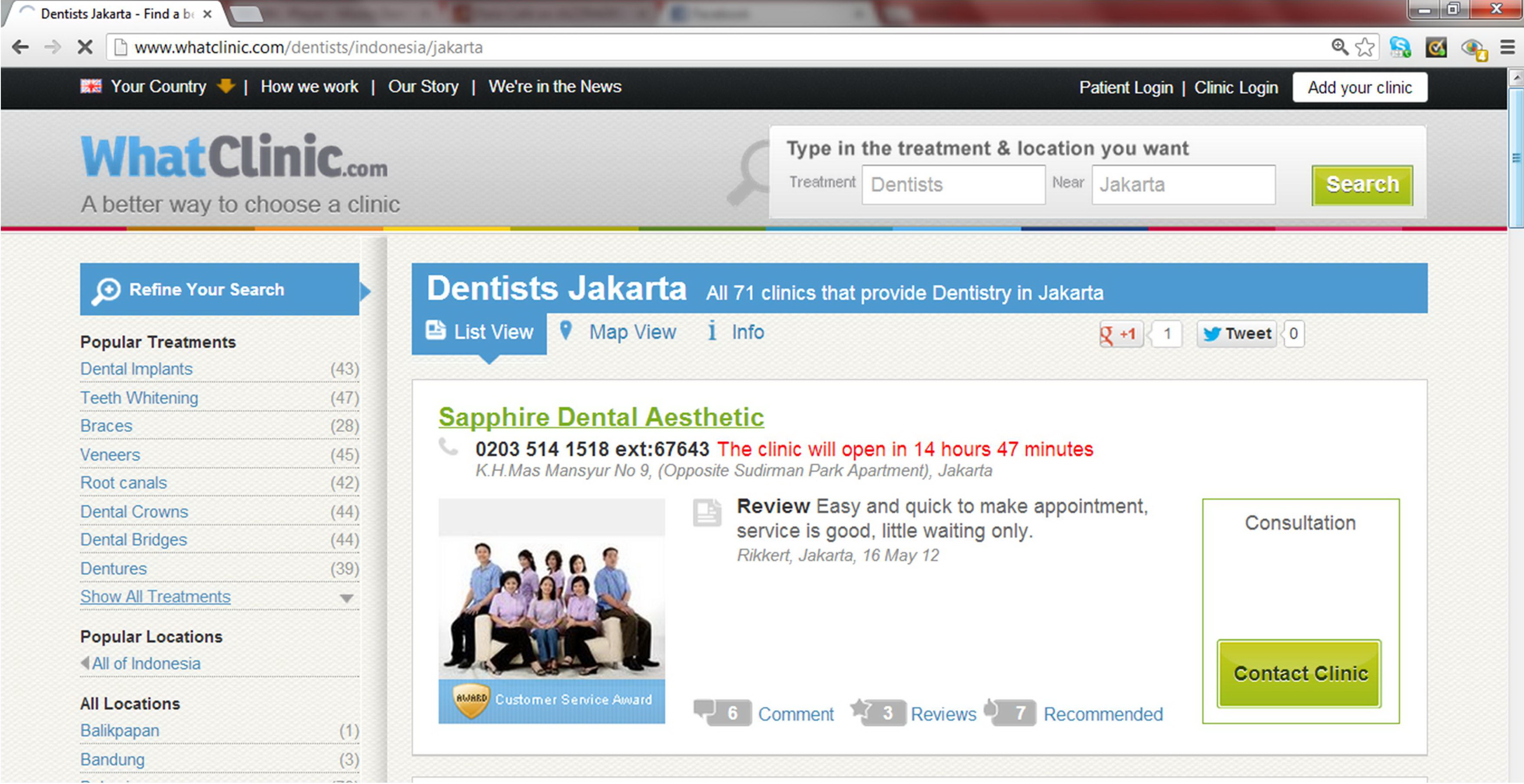The image size is (1524, 784).
Task: Stop page loading with X button
Action: [85, 47]
